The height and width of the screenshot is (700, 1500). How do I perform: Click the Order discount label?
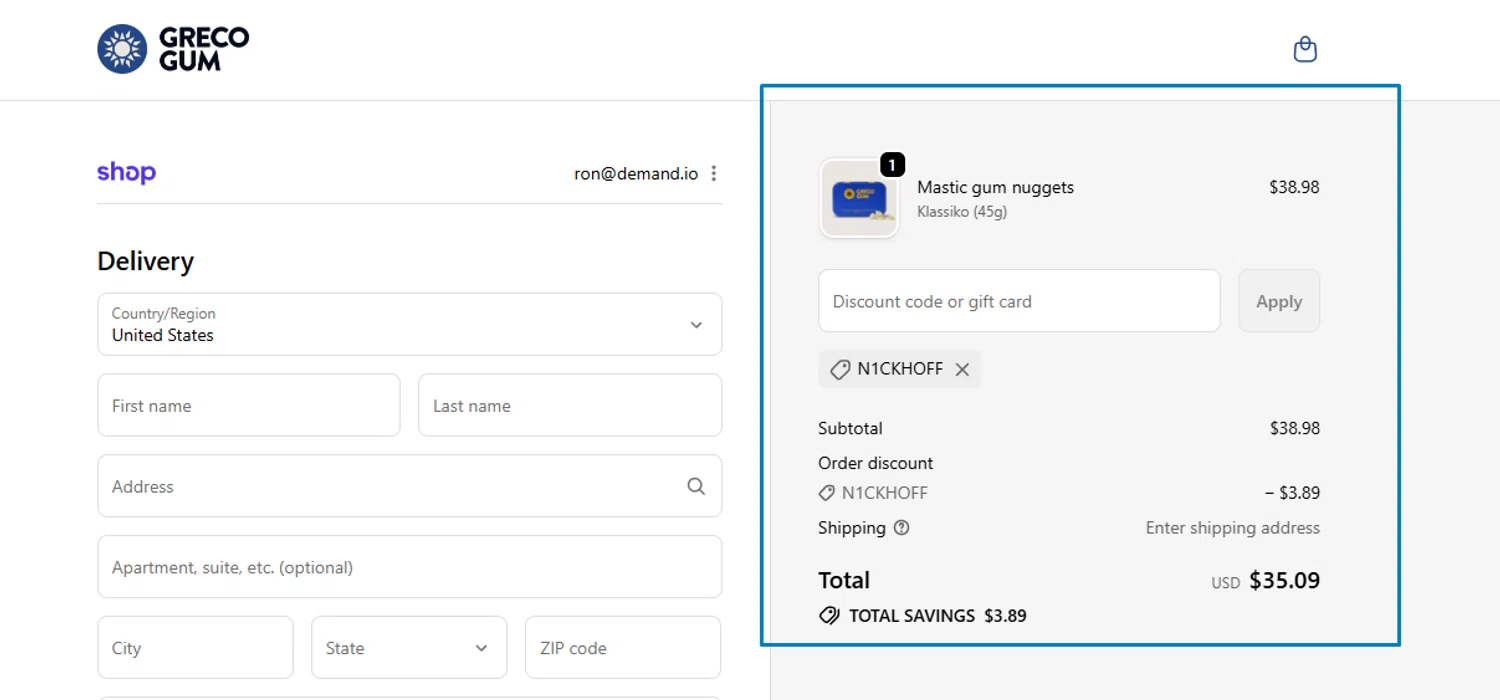(876, 463)
